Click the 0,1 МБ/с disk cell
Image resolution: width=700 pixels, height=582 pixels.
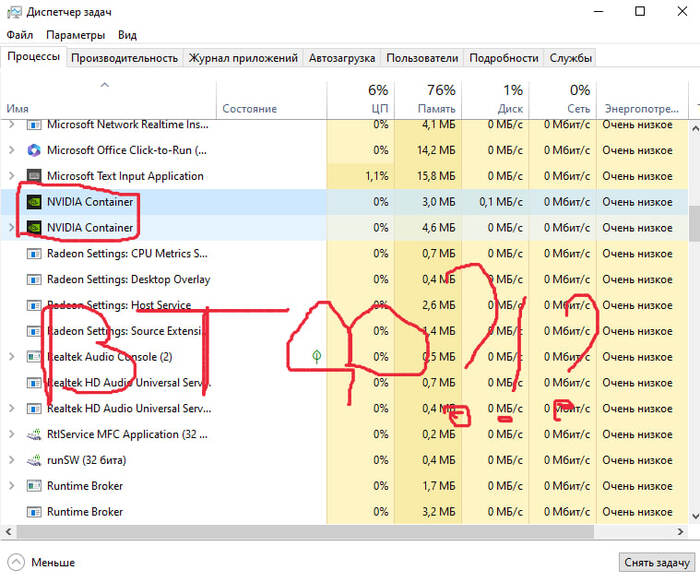[x=496, y=202]
